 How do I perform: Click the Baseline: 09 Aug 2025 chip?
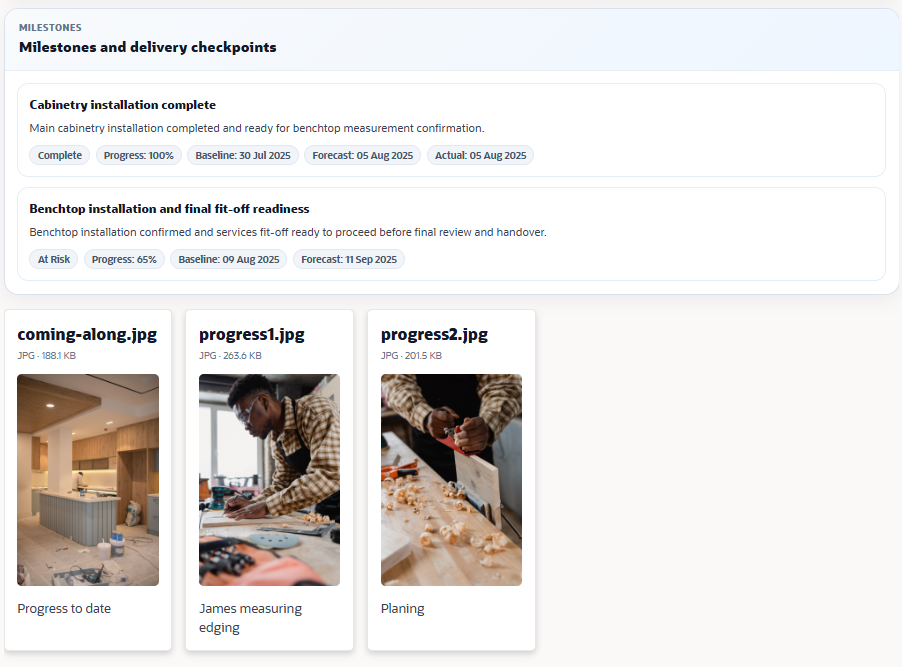(x=228, y=260)
